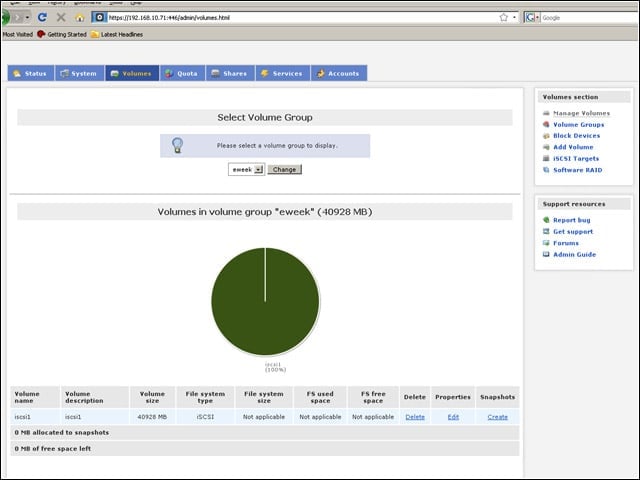Open the address bar dropdown arrow near star

coord(514,17)
